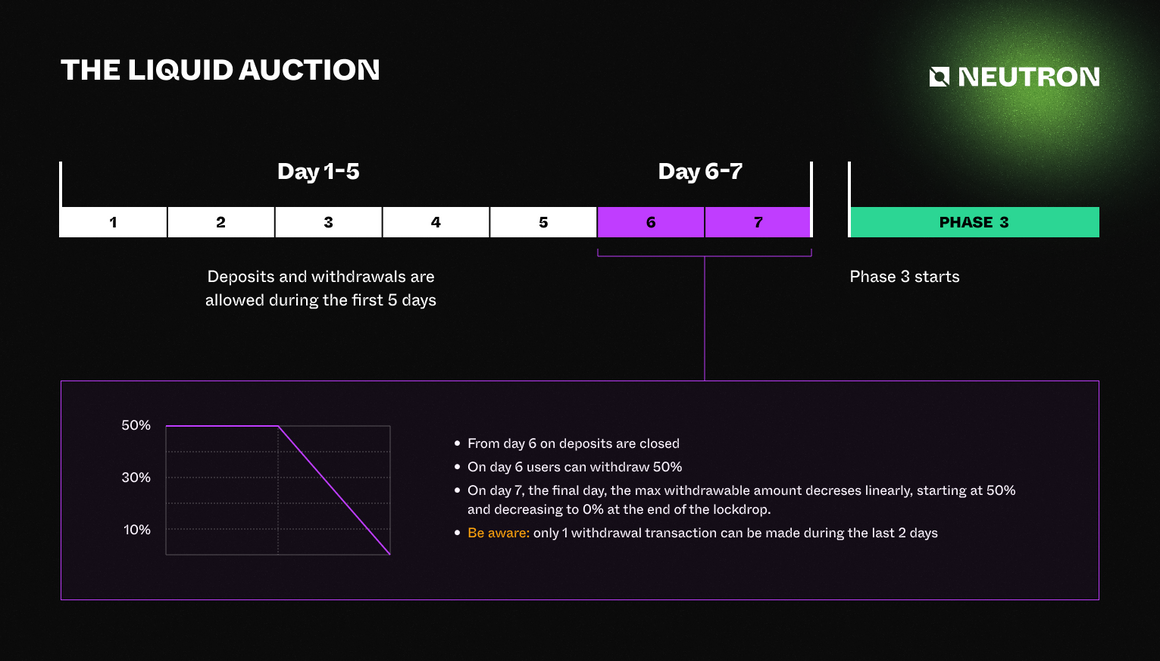Click the orange Be aware warning text
Screen dimensions: 1160x661
tap(498, 533)
